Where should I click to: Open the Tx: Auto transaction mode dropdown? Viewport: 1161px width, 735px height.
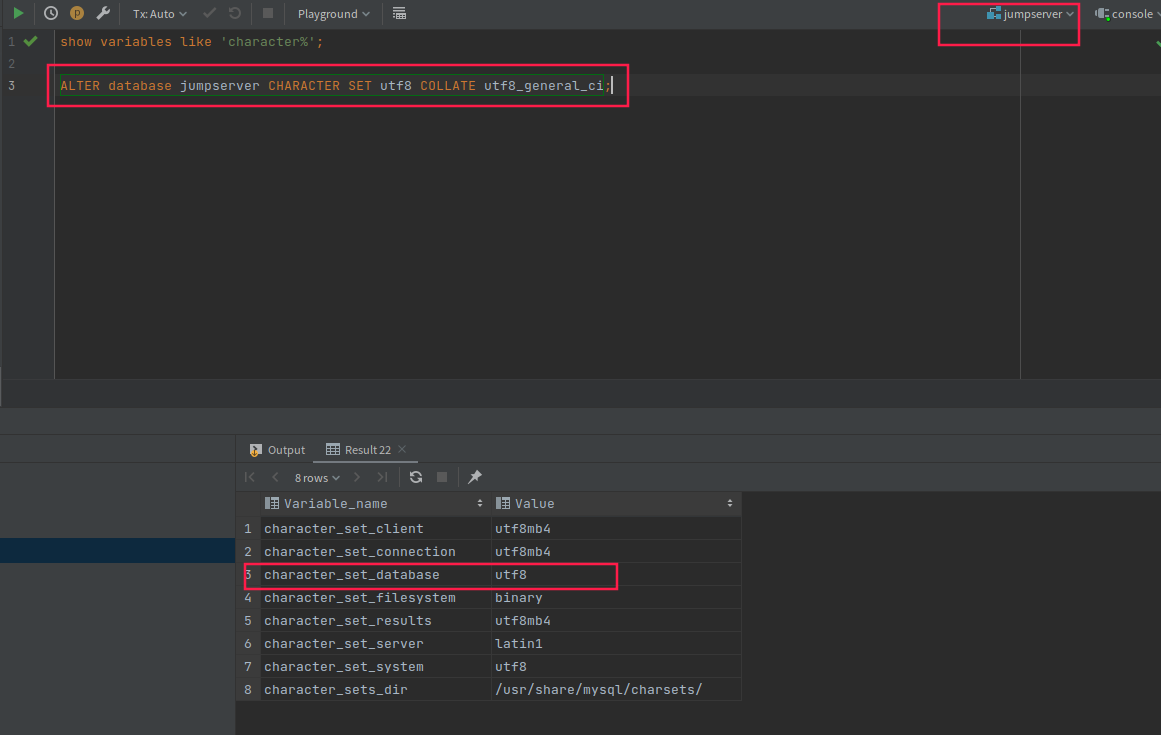tap(158, 13)
